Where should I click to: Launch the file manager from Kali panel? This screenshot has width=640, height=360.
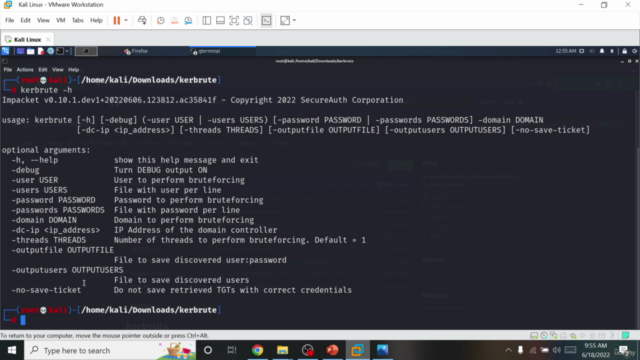coord(31,51)
